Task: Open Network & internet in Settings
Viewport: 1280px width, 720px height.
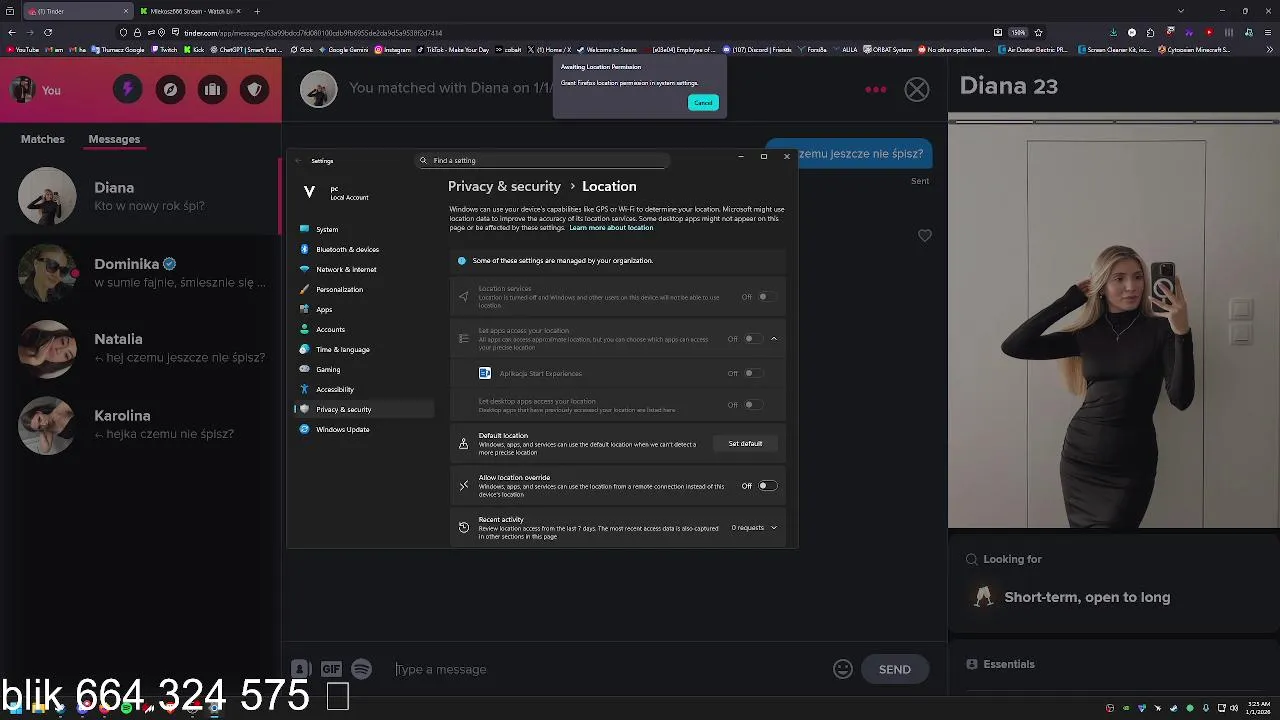Action: point(364,269)
